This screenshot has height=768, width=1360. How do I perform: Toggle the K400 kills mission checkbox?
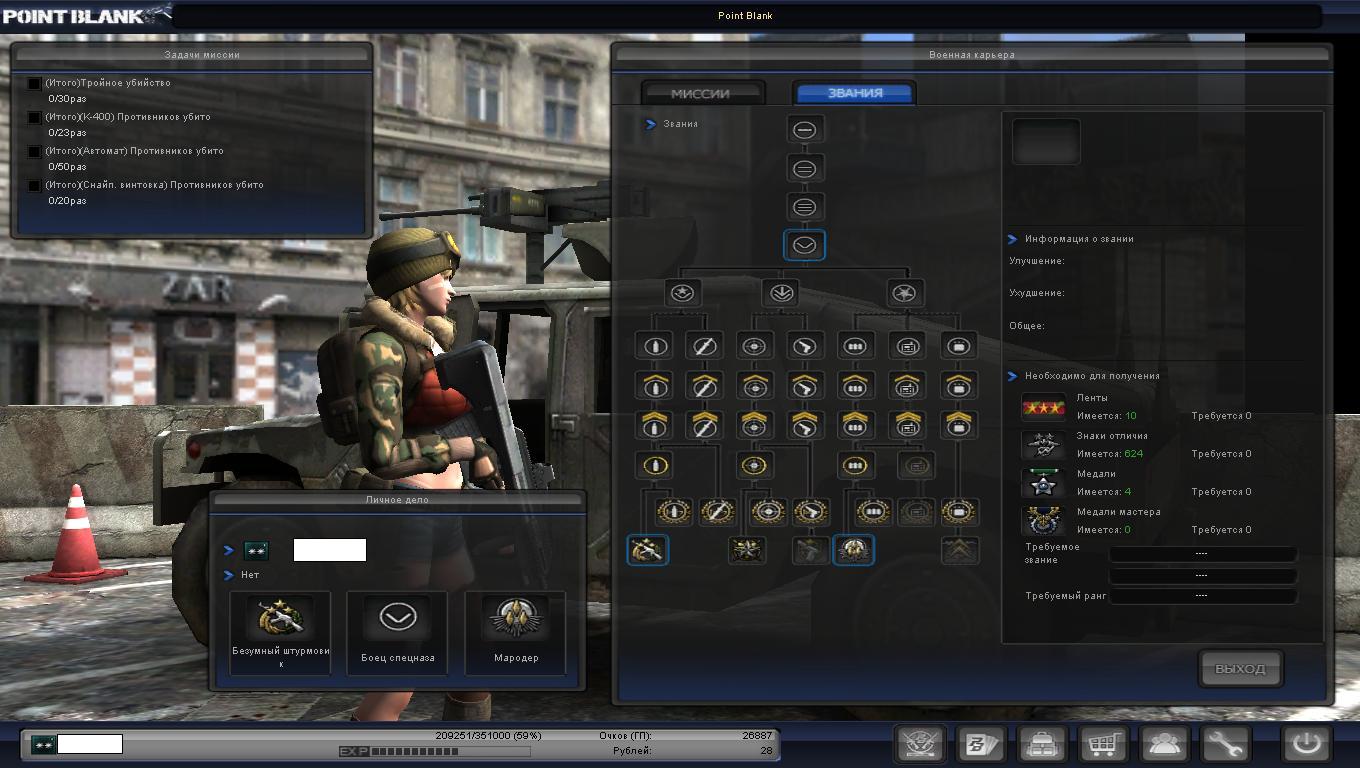pyautogui.click(x=35, y=118)
